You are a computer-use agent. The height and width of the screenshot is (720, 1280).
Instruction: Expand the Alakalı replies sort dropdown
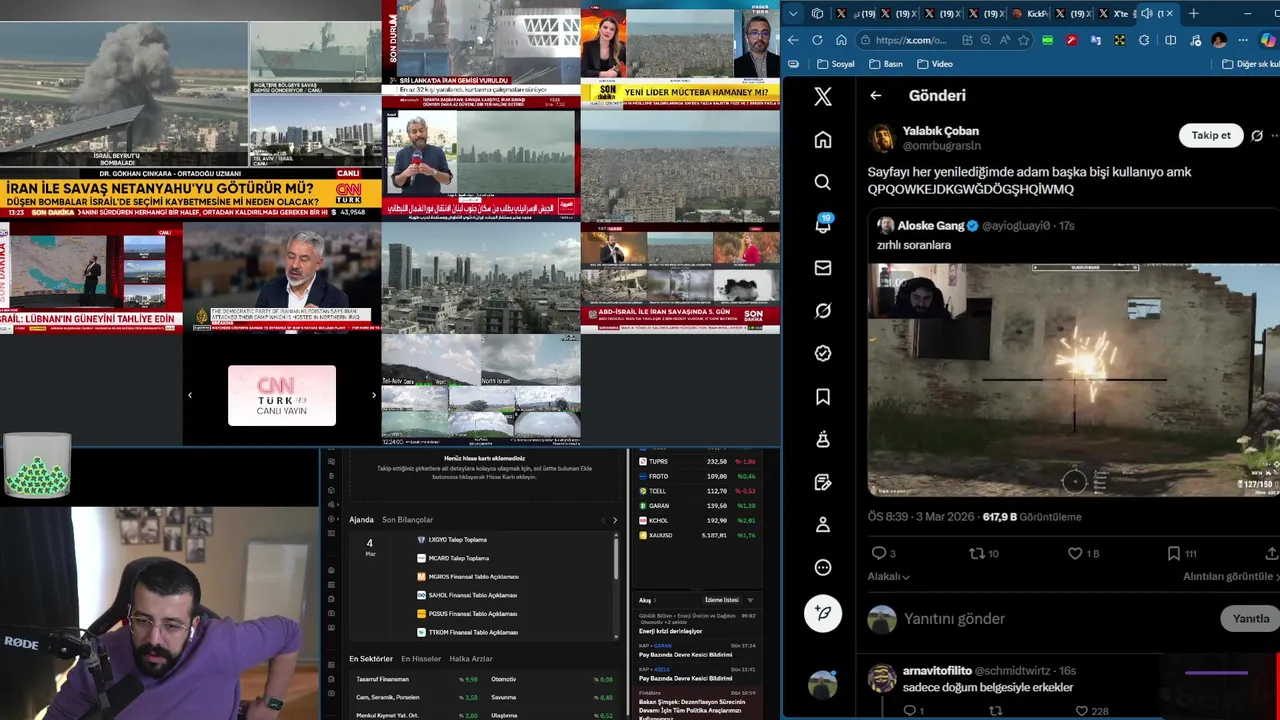click(888, 577)
